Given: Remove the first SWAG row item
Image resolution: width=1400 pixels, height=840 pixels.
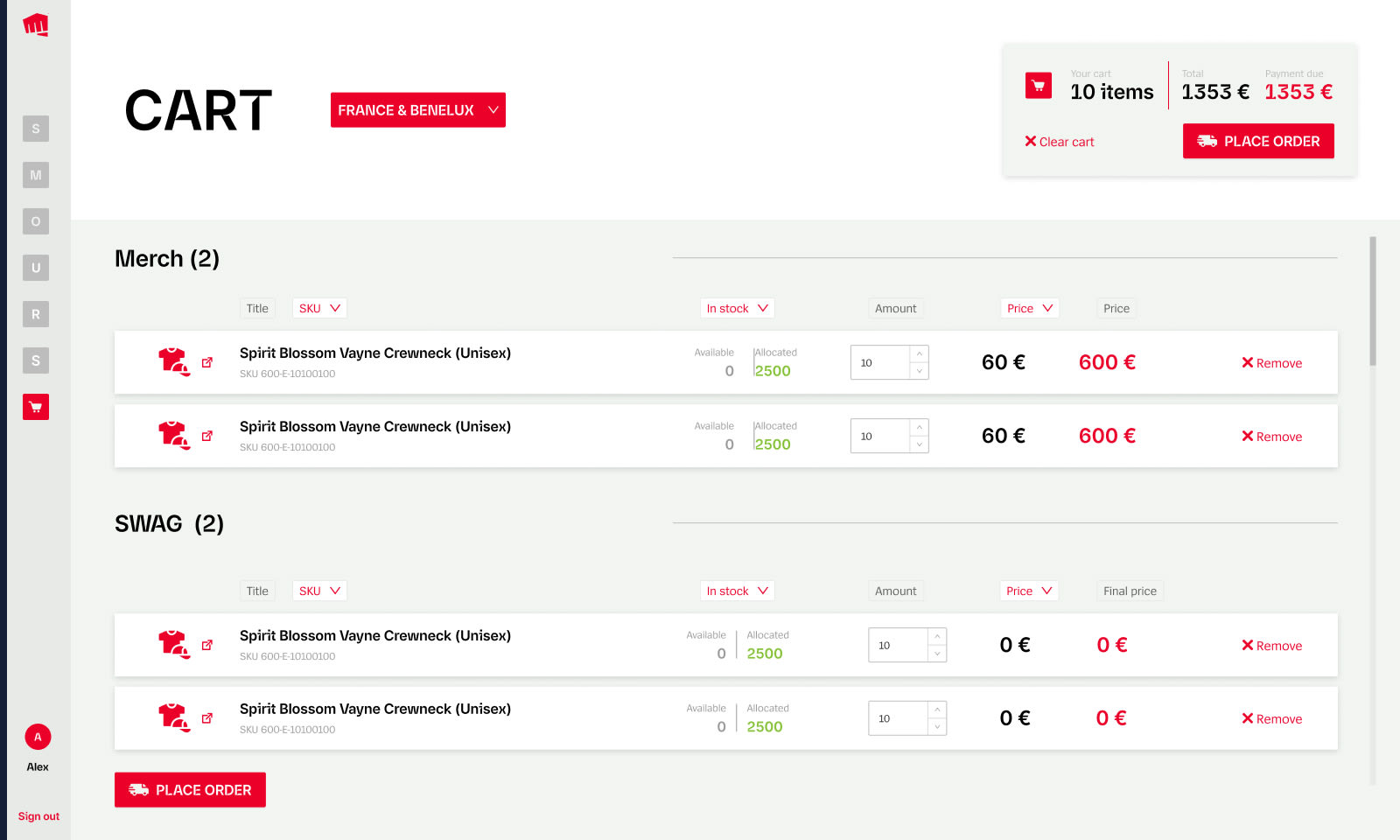Looking at the screenshot, I should tap(1272, 646).
